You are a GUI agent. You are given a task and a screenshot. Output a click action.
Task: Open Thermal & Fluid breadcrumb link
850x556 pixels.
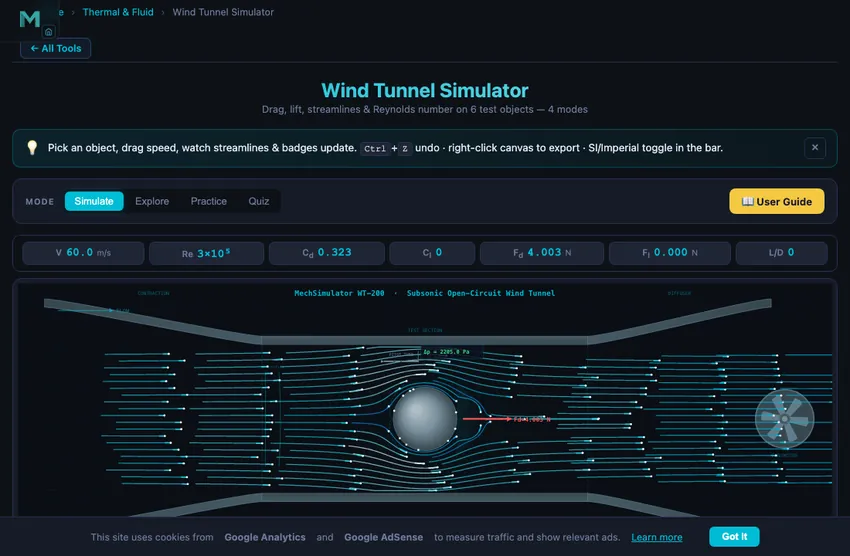[x=118, y=12]
